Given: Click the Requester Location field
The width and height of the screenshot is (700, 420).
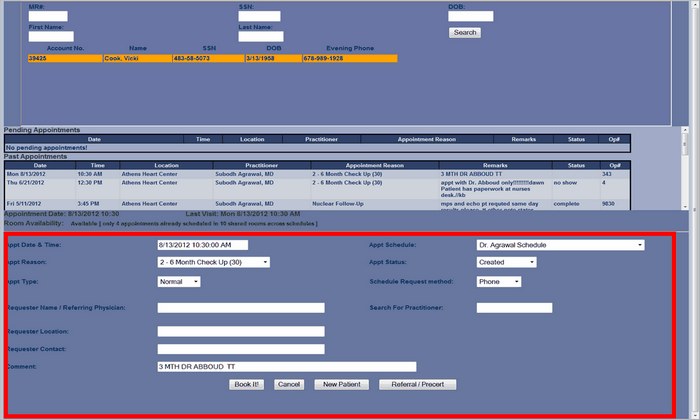Looking at the screenshot, I should pos(241,332).
